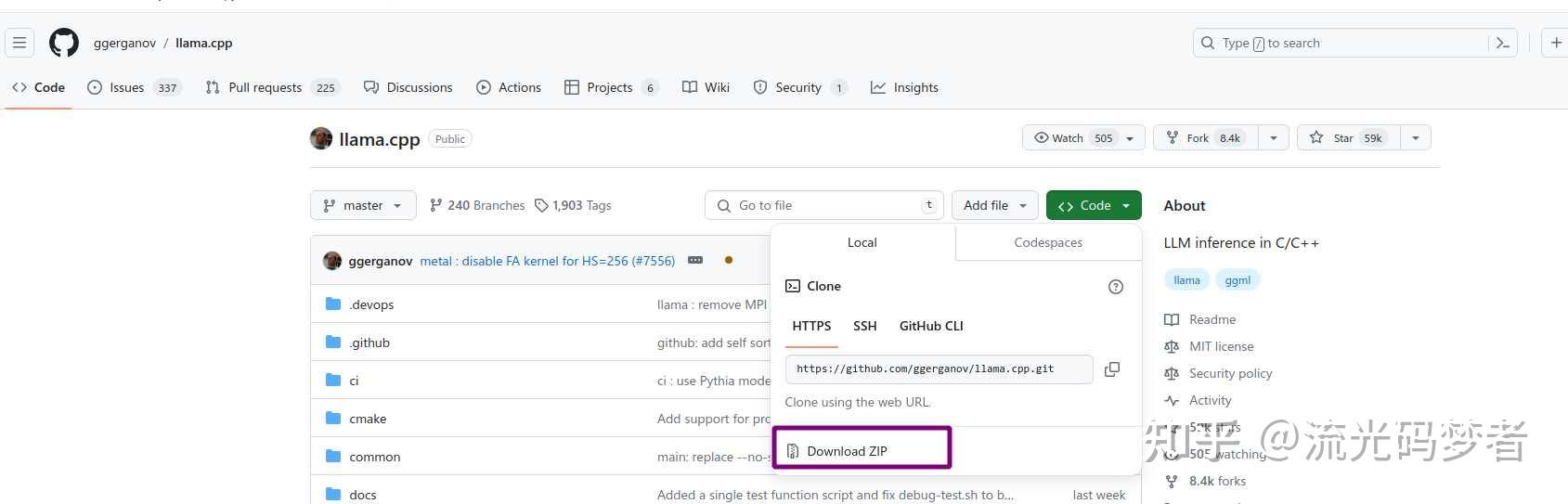This screenshot has width=1568, height=504.
Task: Click ggerganov's avatar in the commit row
Action: [x=332, y=261]
